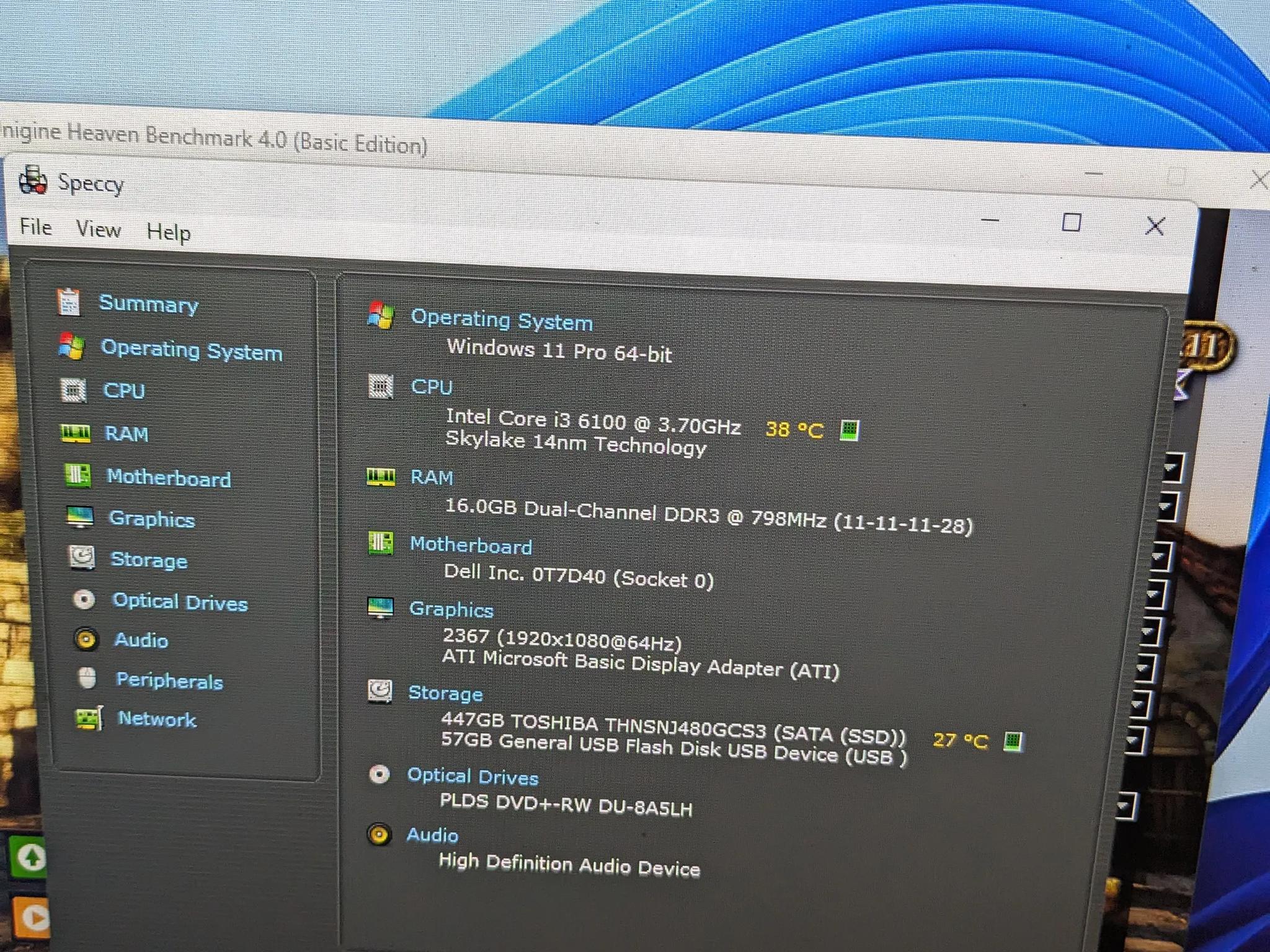Select Optical Drives in the sidebar
Screen dimensions: 1270x952
click(x=180, y=602)
